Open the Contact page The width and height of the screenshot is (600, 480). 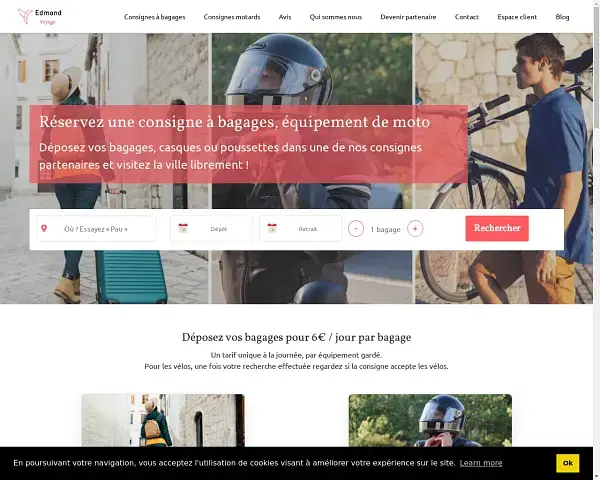466,17
